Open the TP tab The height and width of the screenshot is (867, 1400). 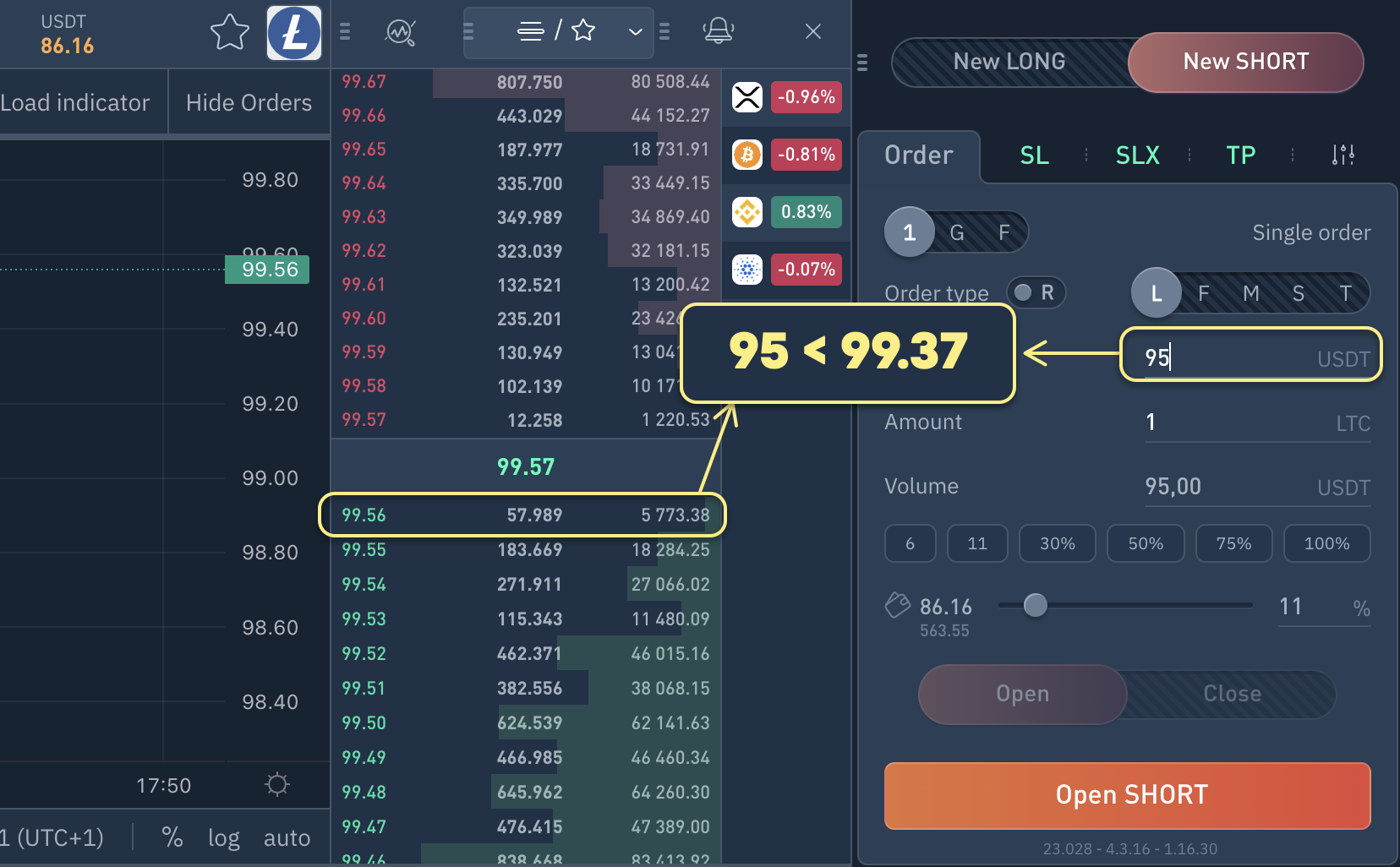[1240, 155]
